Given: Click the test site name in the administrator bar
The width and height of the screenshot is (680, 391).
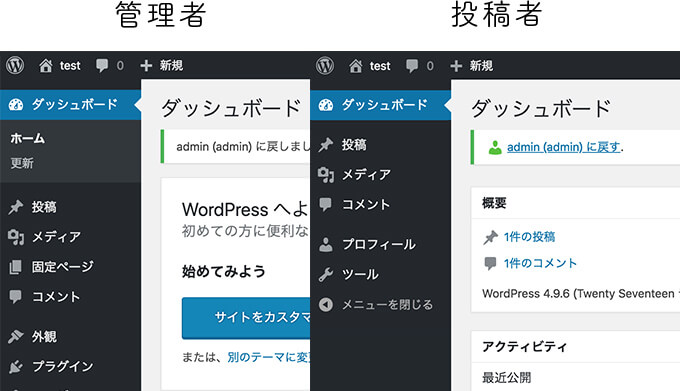Looking at the screenshot, I should [x=70, y=66].
